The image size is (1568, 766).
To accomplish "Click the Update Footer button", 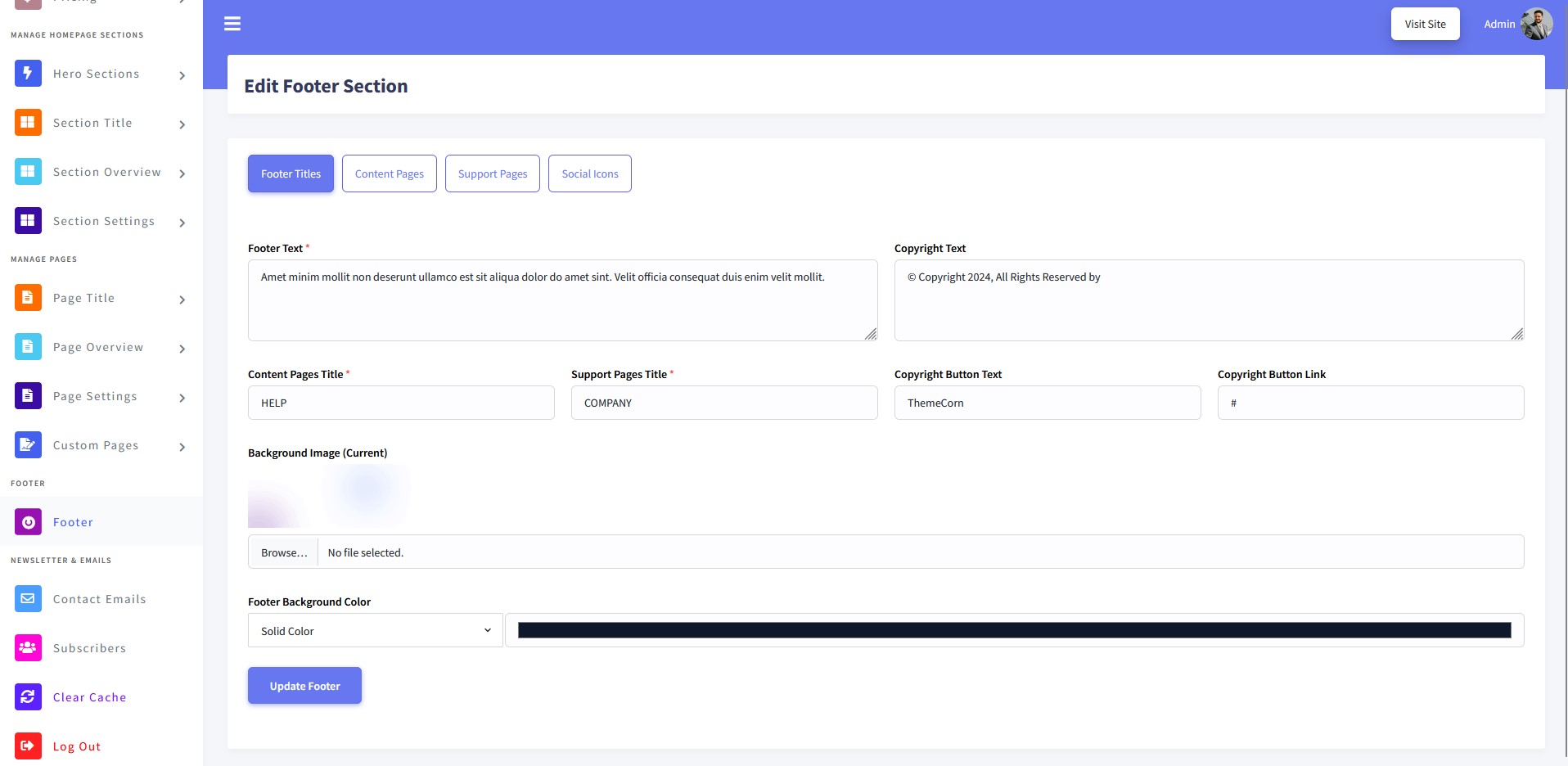I will [304, 686].
